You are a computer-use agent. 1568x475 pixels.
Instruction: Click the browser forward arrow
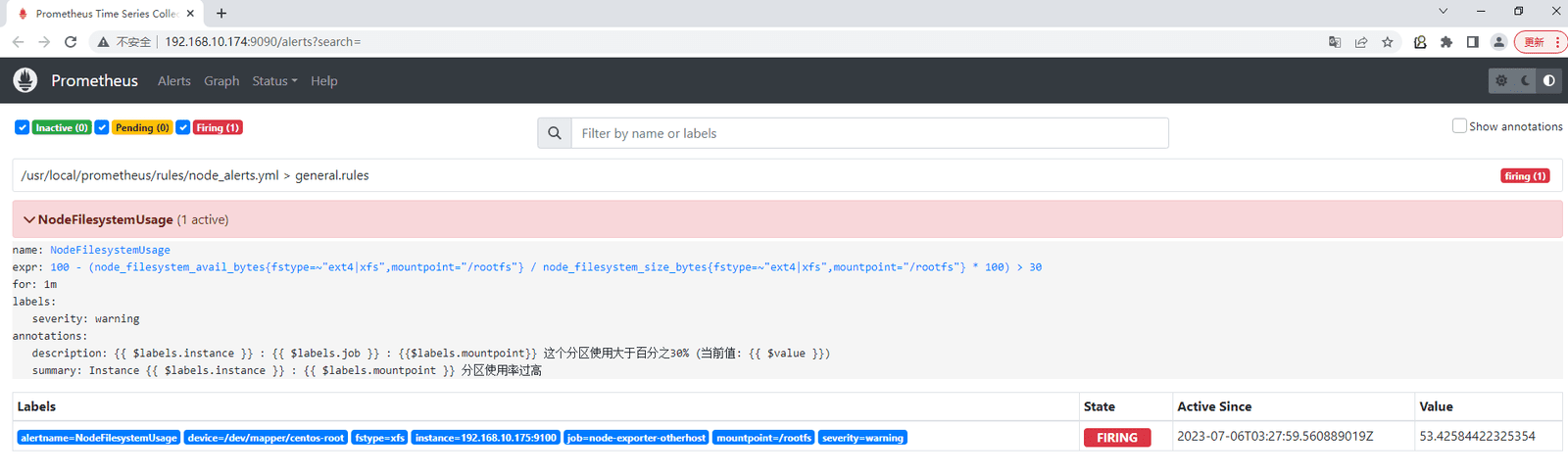(x=44, y=42)
